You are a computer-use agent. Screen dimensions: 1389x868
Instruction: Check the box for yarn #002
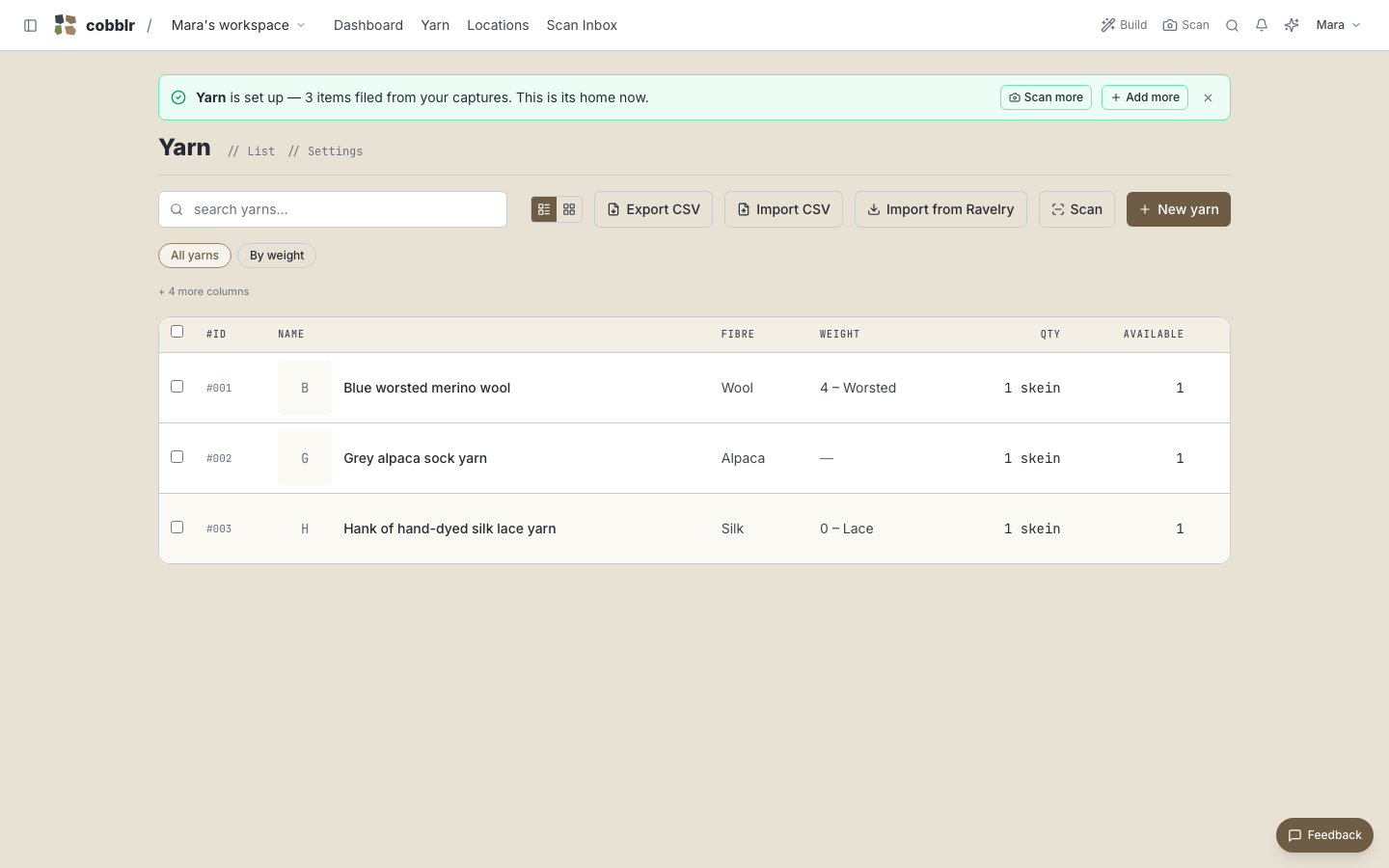tap(177, 456)
